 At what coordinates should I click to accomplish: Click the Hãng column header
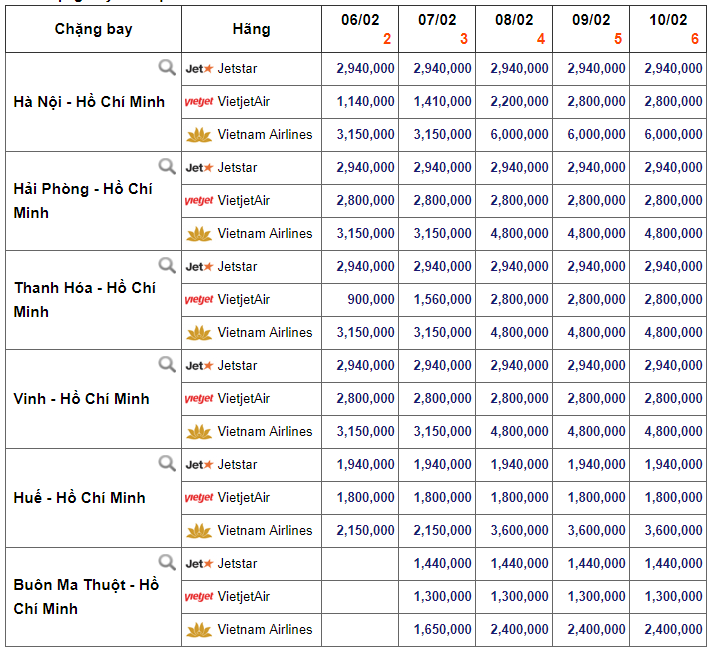[252, 29]
